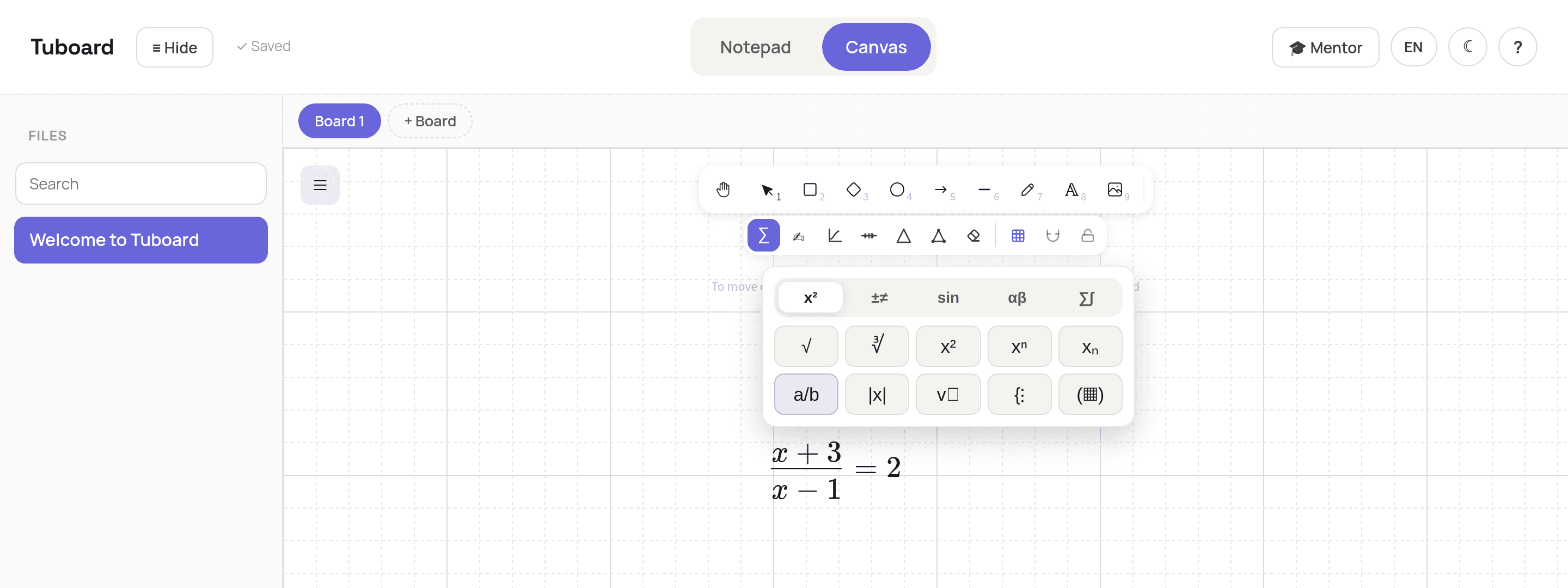
Task: Open Welcome to Tuboard file
Action: click(x=140, y=240)
